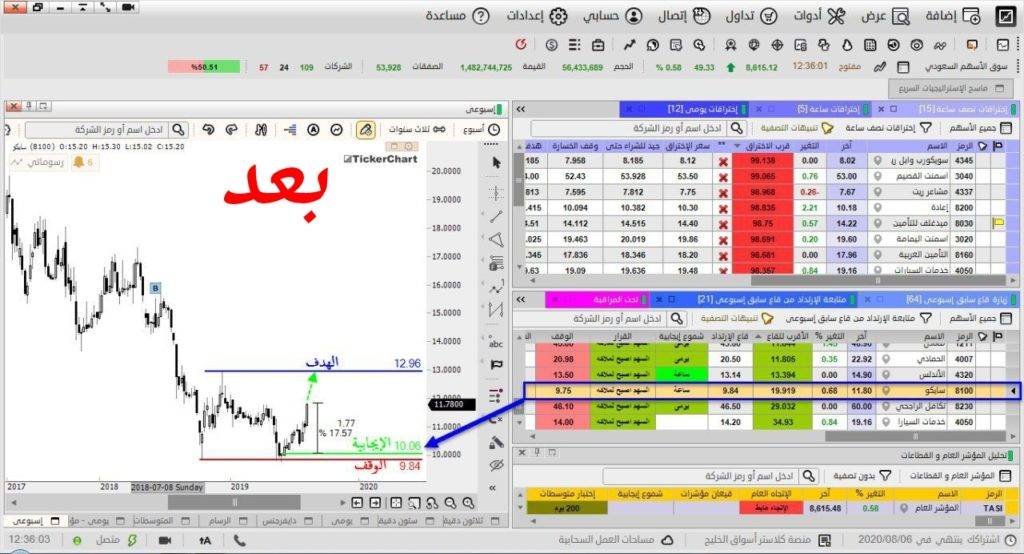This screenshot has width=1024, height=554.
Task: Switch to يومي chart tab at bottom
Action: pyautogui.click(x=348, y=521)
